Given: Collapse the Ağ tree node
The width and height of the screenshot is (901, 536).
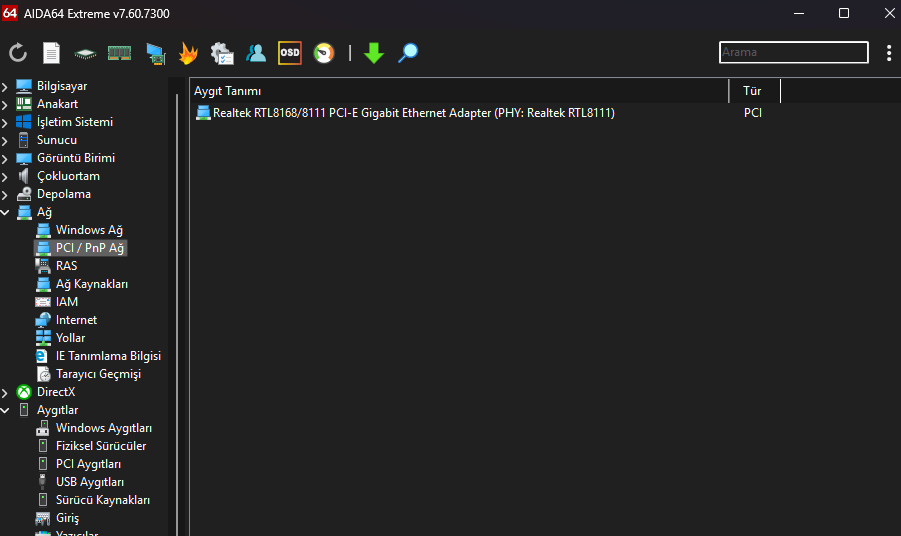Looking at the screenshot, I should [5, 213].
